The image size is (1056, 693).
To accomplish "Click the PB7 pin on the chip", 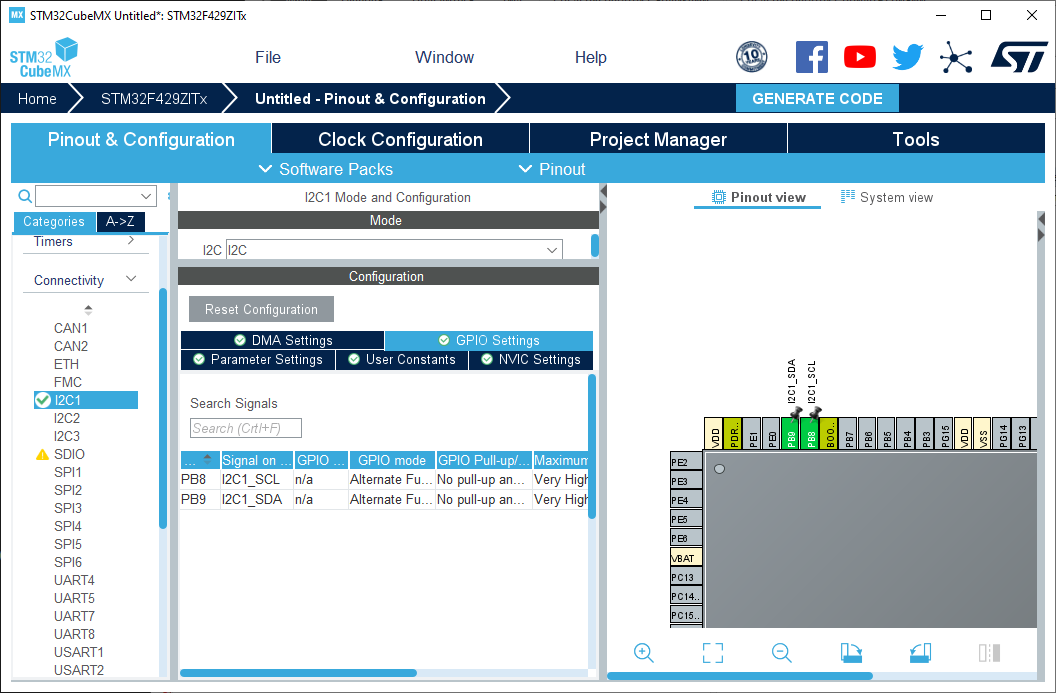I will tap(849, 433).
